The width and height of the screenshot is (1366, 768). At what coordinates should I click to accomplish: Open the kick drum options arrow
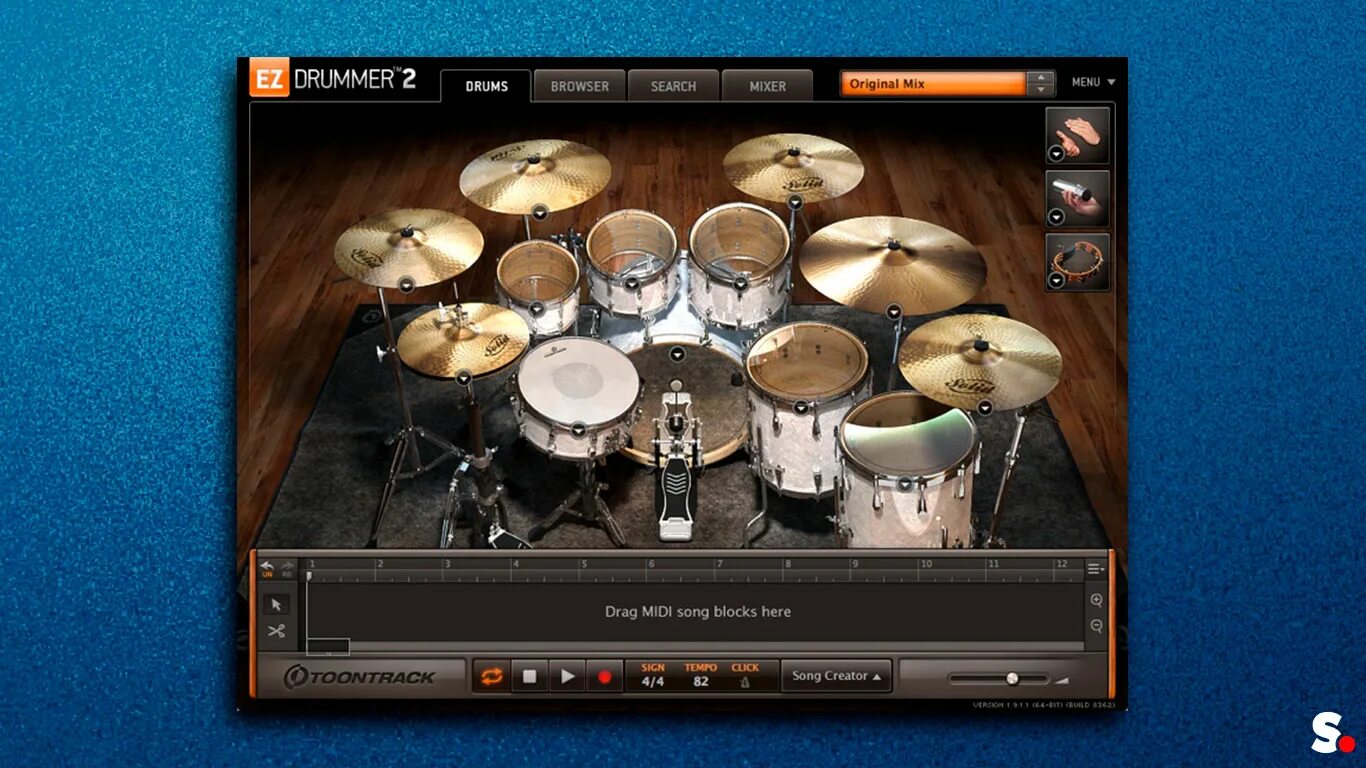click(678, 353)
